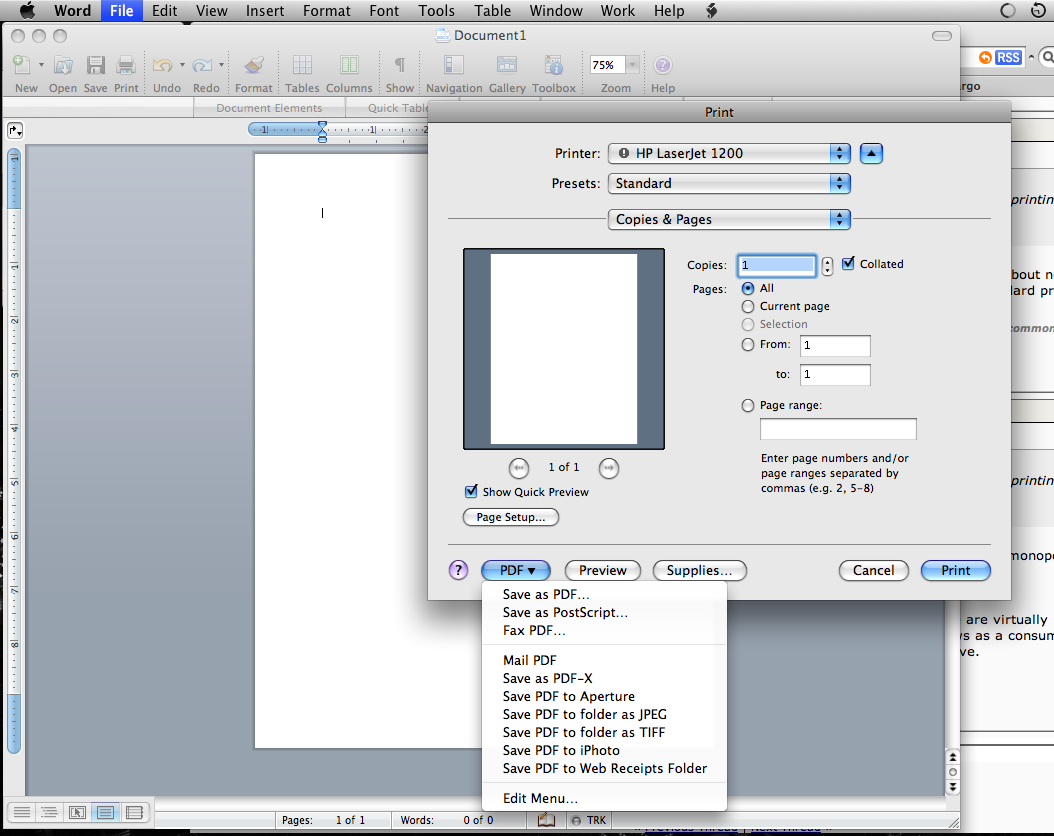This screenshot has height=836, width=1054.
Task: Open the Gallery toolbar icon
Action: pos(507,65)
